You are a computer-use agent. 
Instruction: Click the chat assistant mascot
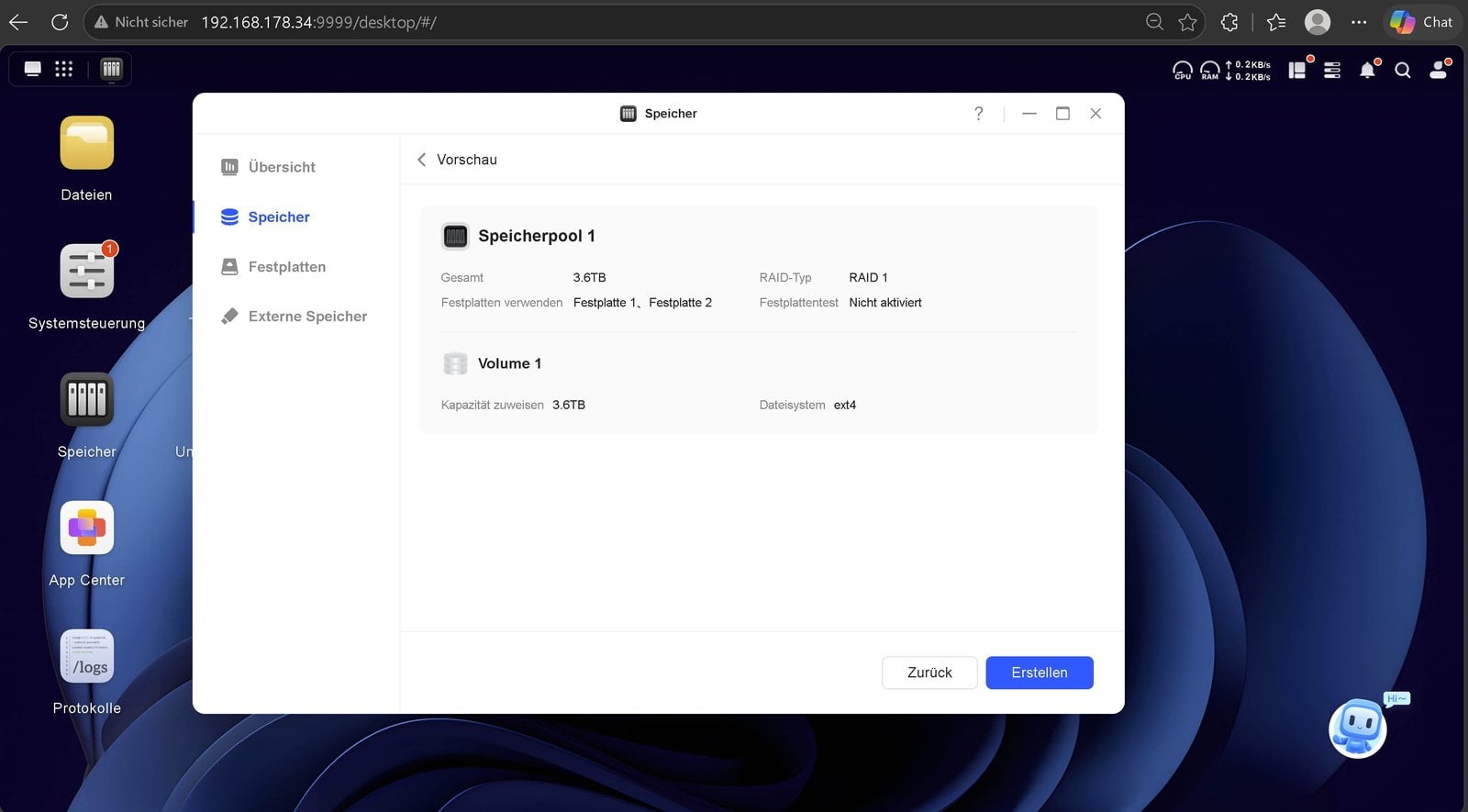click(1358, 729)
